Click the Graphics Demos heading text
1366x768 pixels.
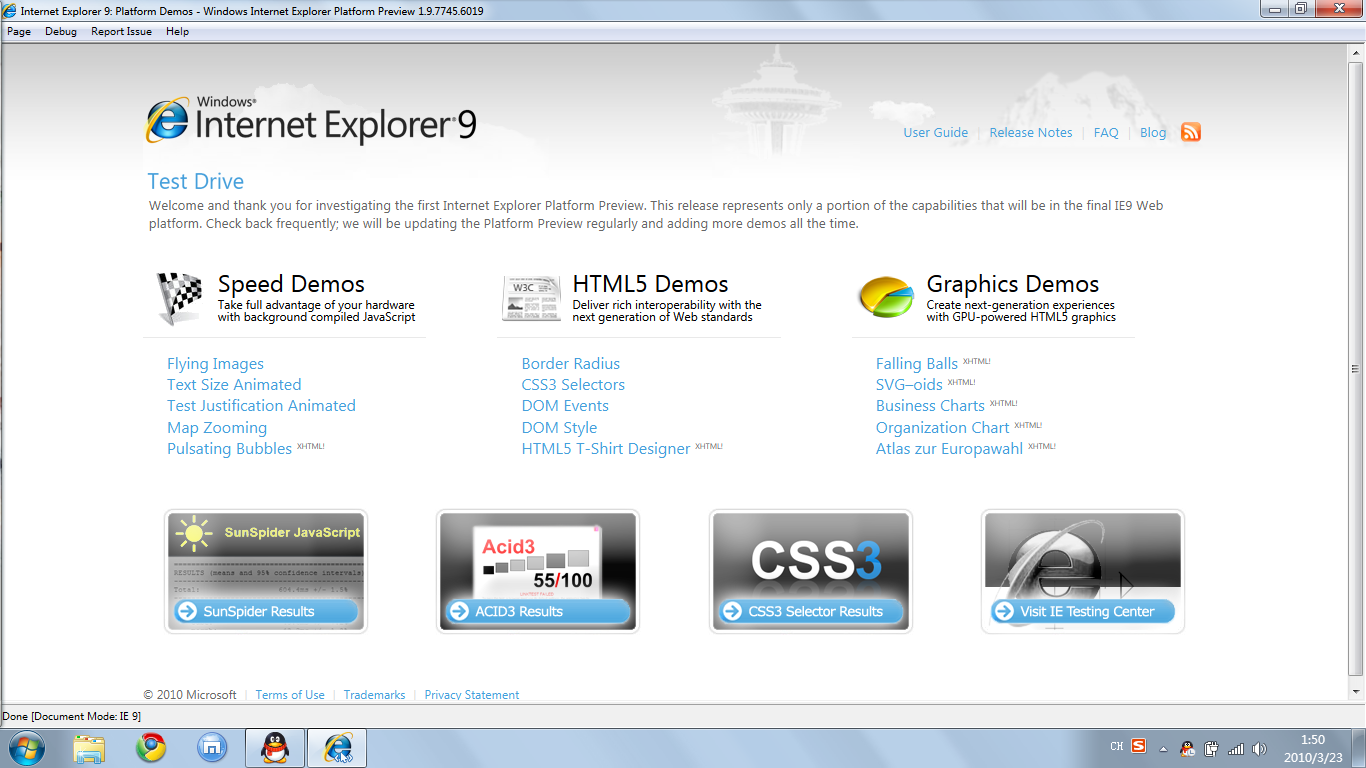(1013, 284)
